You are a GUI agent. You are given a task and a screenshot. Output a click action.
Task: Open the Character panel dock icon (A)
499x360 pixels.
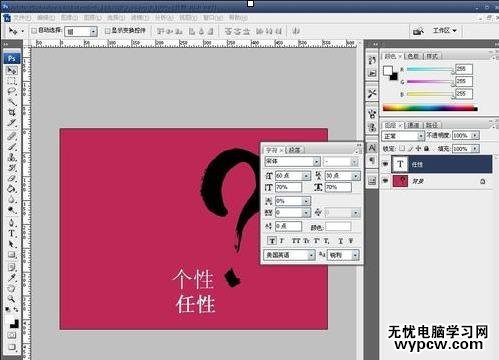(x=372, y=148)
